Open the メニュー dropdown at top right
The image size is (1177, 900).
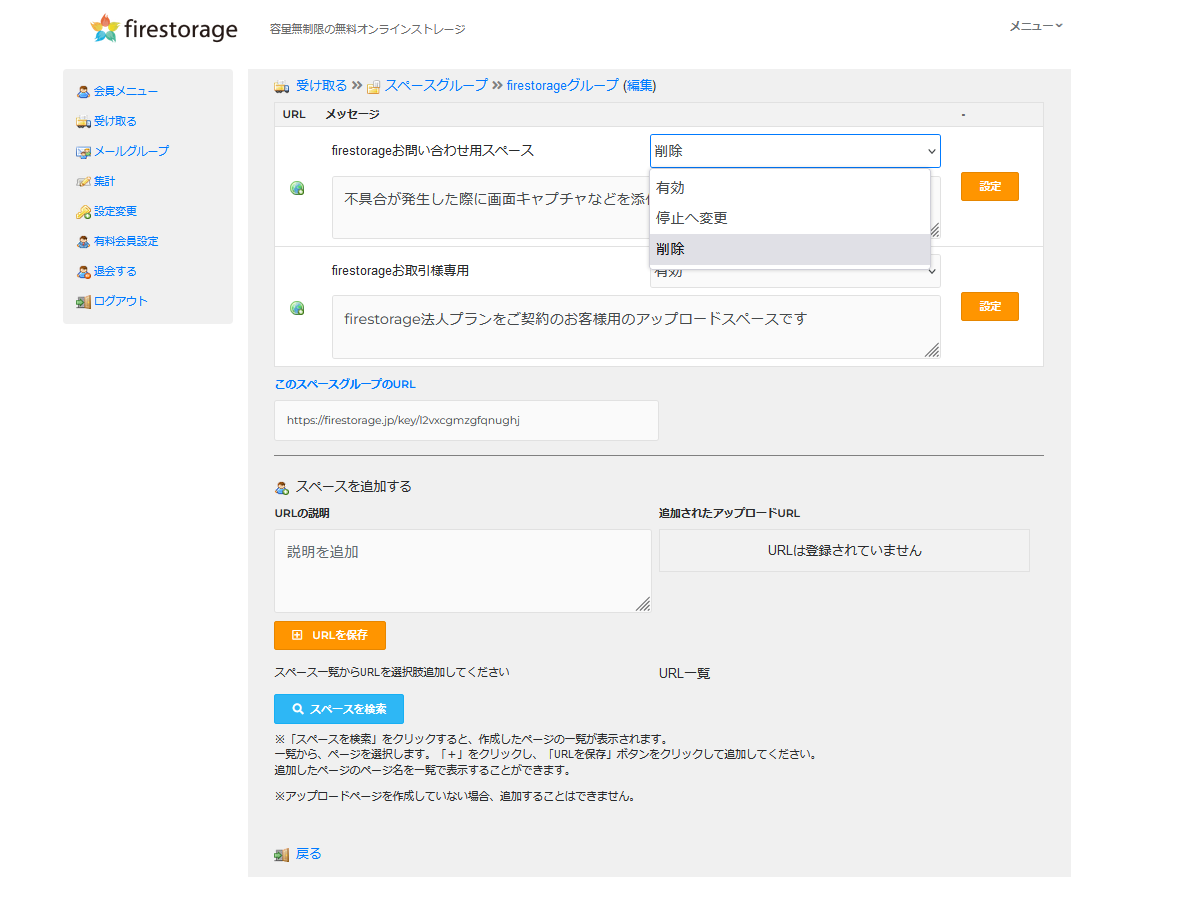(1036, 26)
